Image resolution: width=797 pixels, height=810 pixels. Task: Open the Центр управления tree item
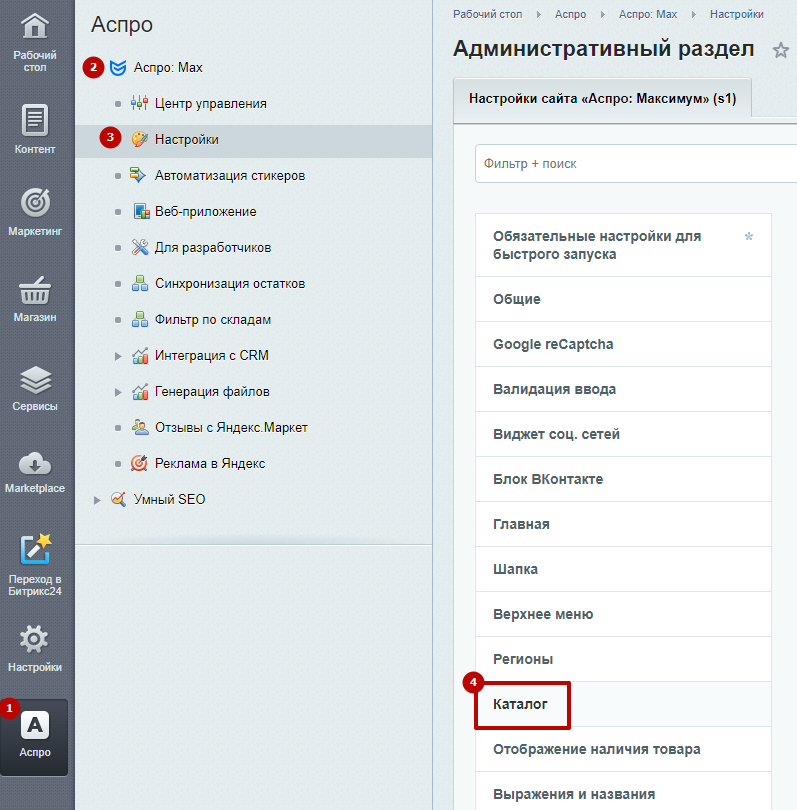211,103
